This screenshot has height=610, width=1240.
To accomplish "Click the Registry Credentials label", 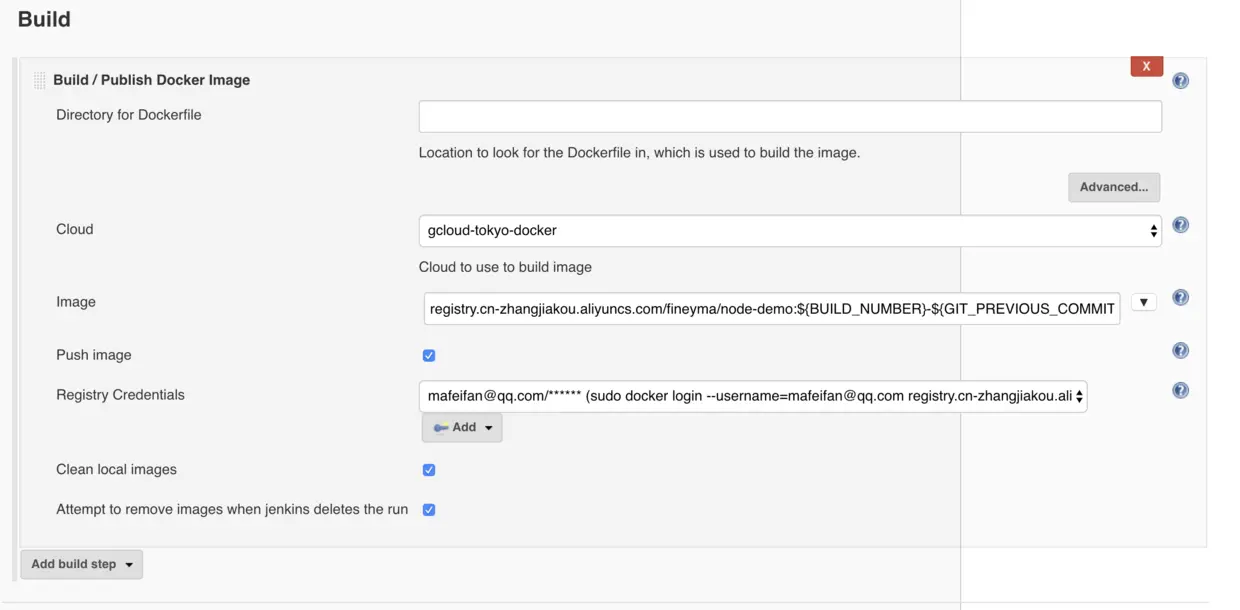I will point(120,395).
